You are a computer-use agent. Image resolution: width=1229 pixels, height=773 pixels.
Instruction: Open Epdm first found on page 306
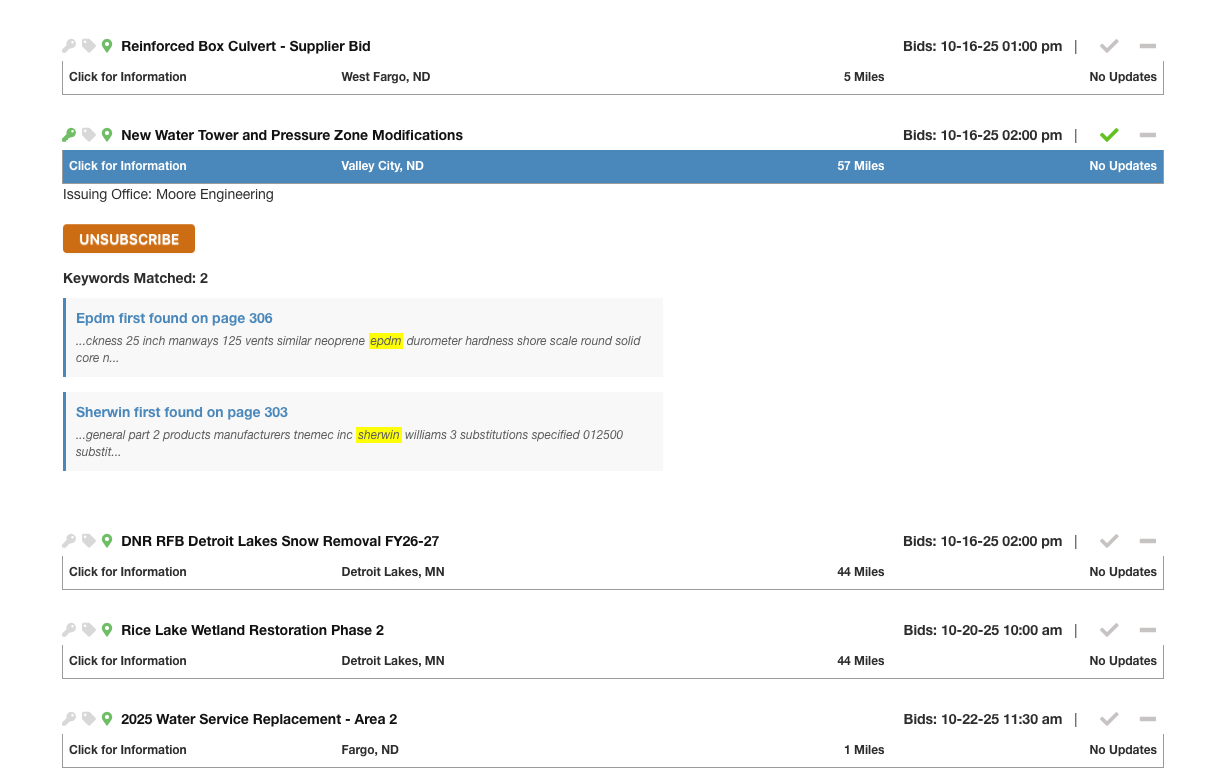click(x=174, y=318)
